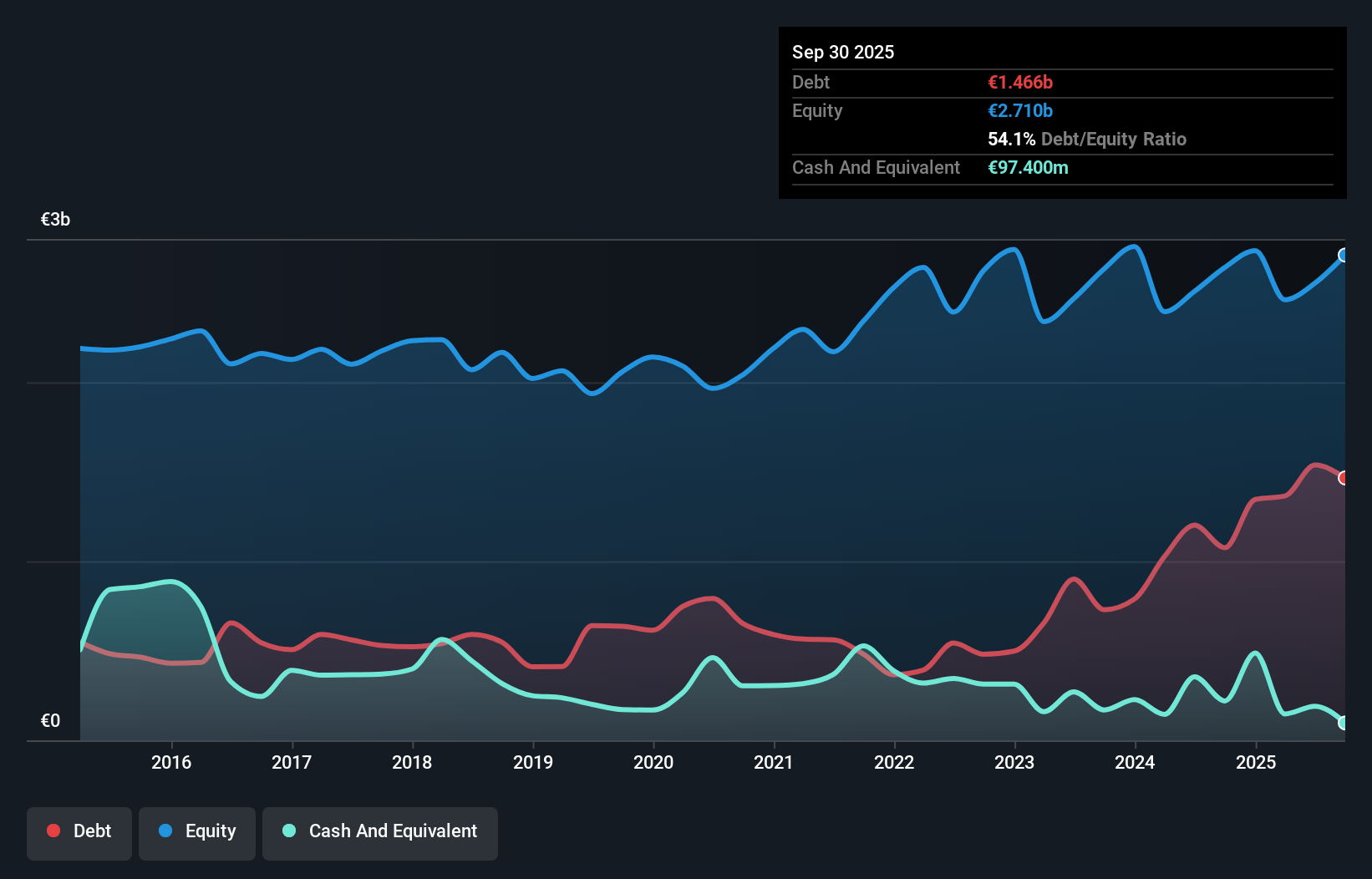The height and width of the screenshot is (879, 1372).
Task: Click the €1.466b debt value
Action: [x=1020, y=82]
